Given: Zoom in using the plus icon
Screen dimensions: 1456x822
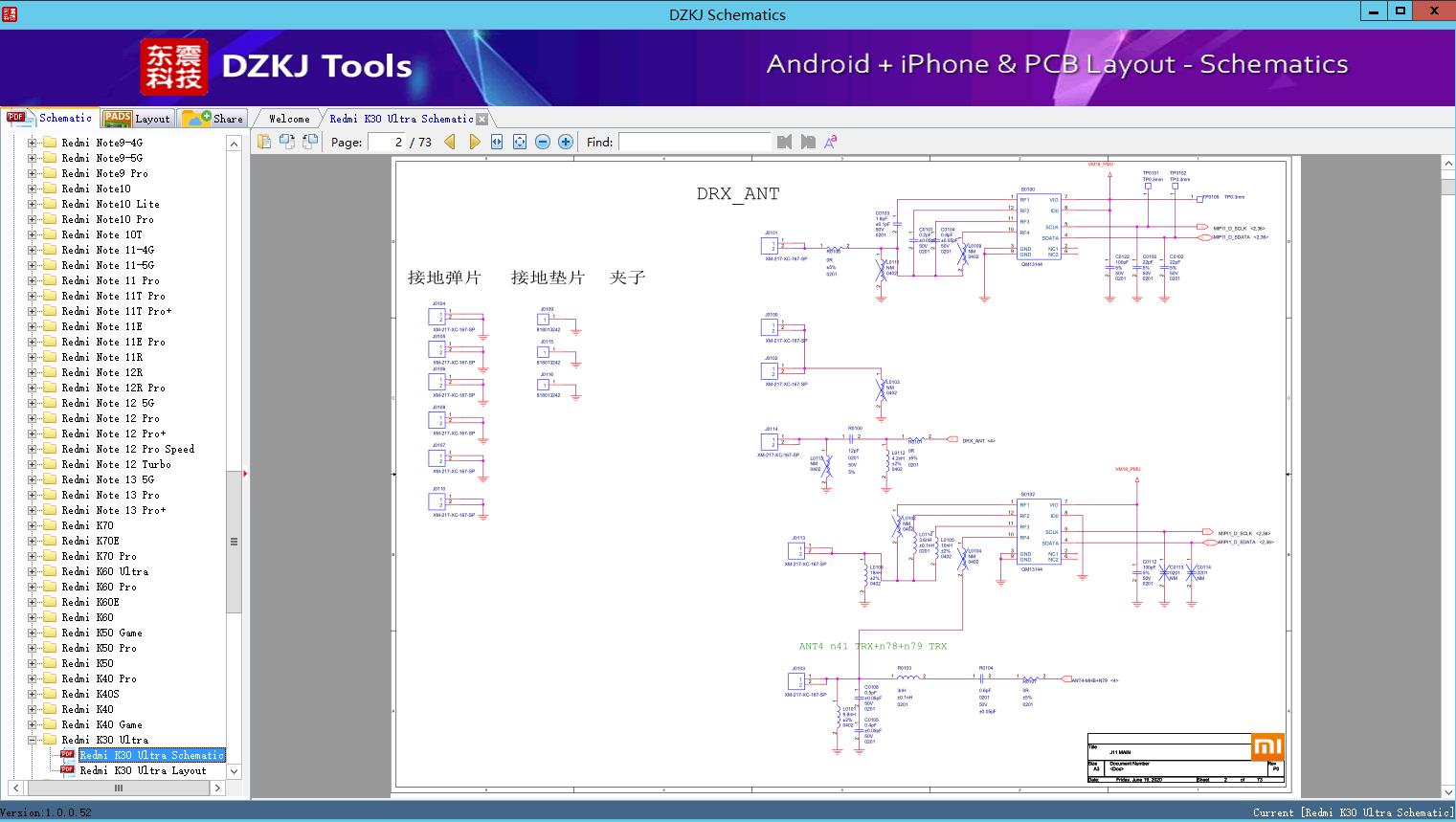Looking at the screenshot, I should [566, 142].
